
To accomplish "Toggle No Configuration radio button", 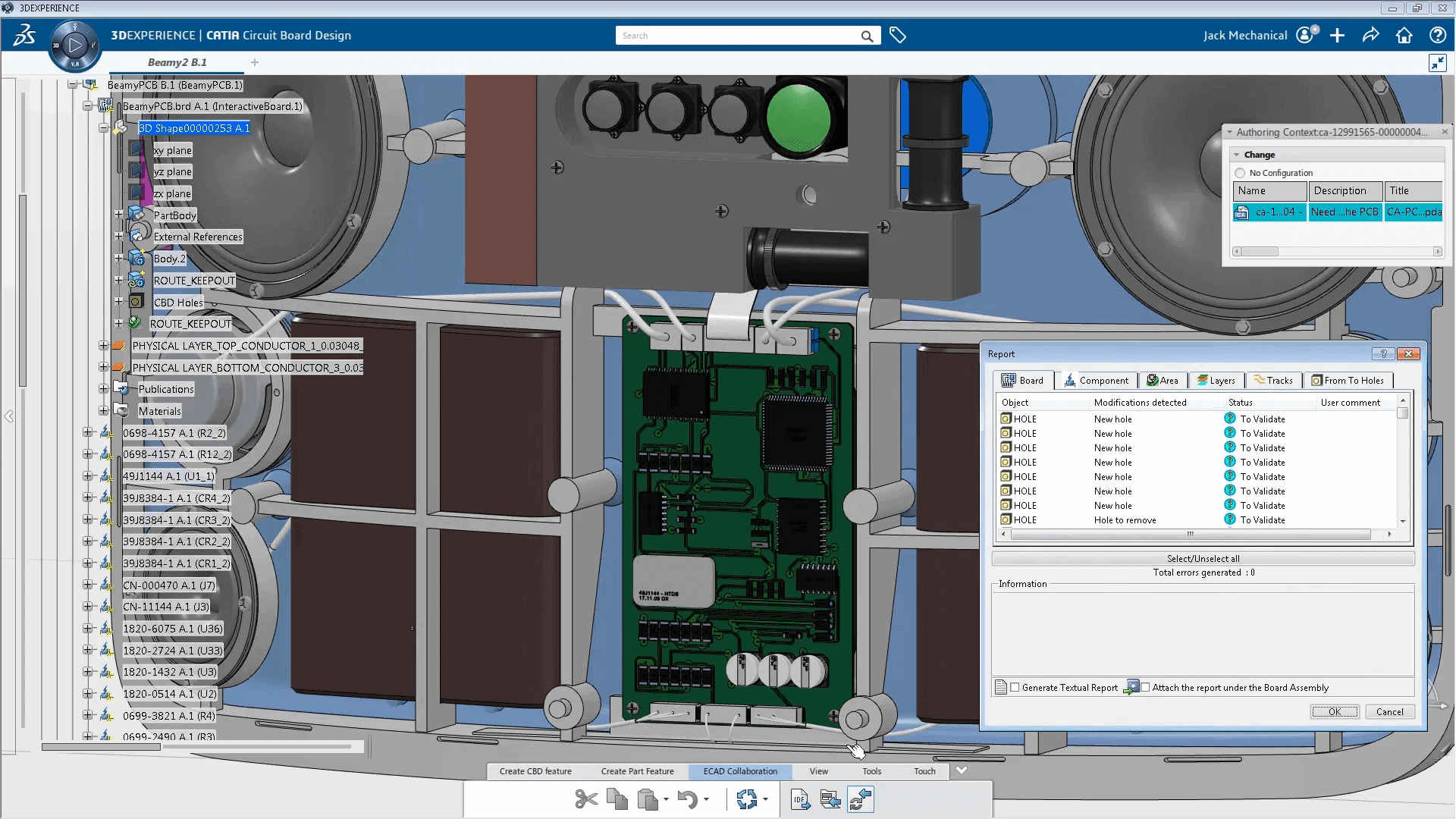I will tap(1240, 172).
